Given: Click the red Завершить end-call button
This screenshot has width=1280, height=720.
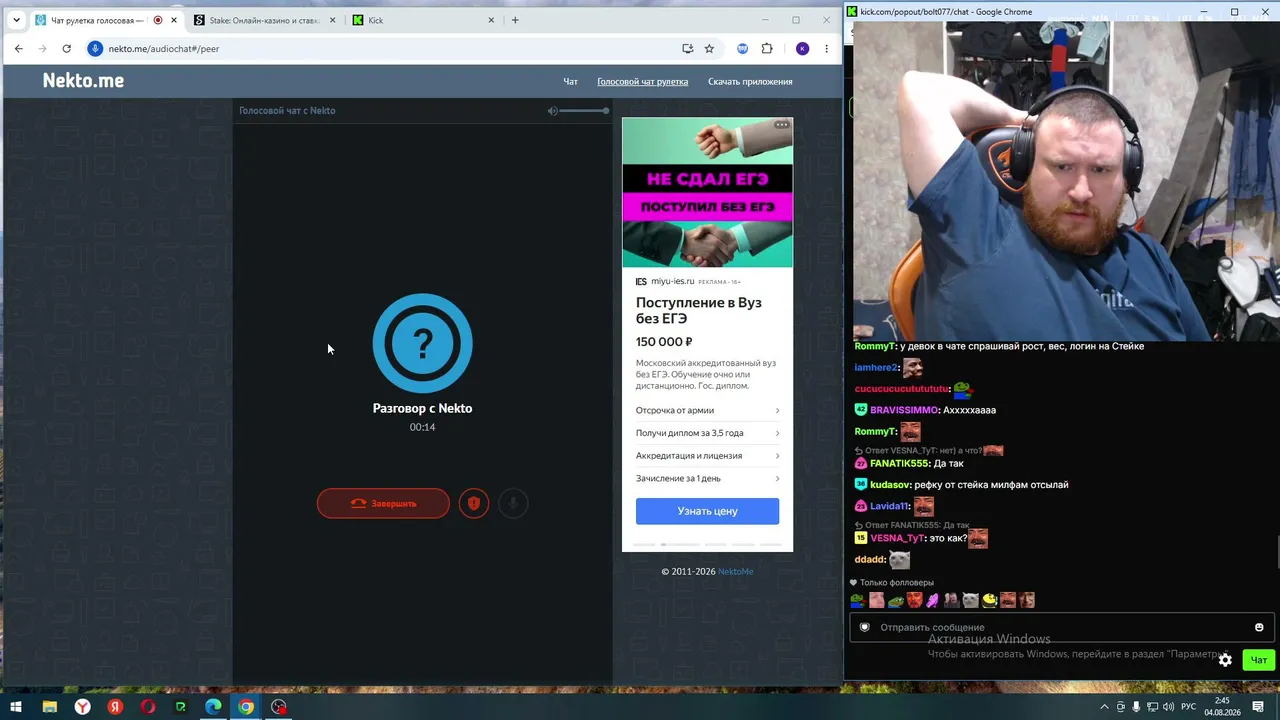Looking at the screenshot, I should 383,503.
